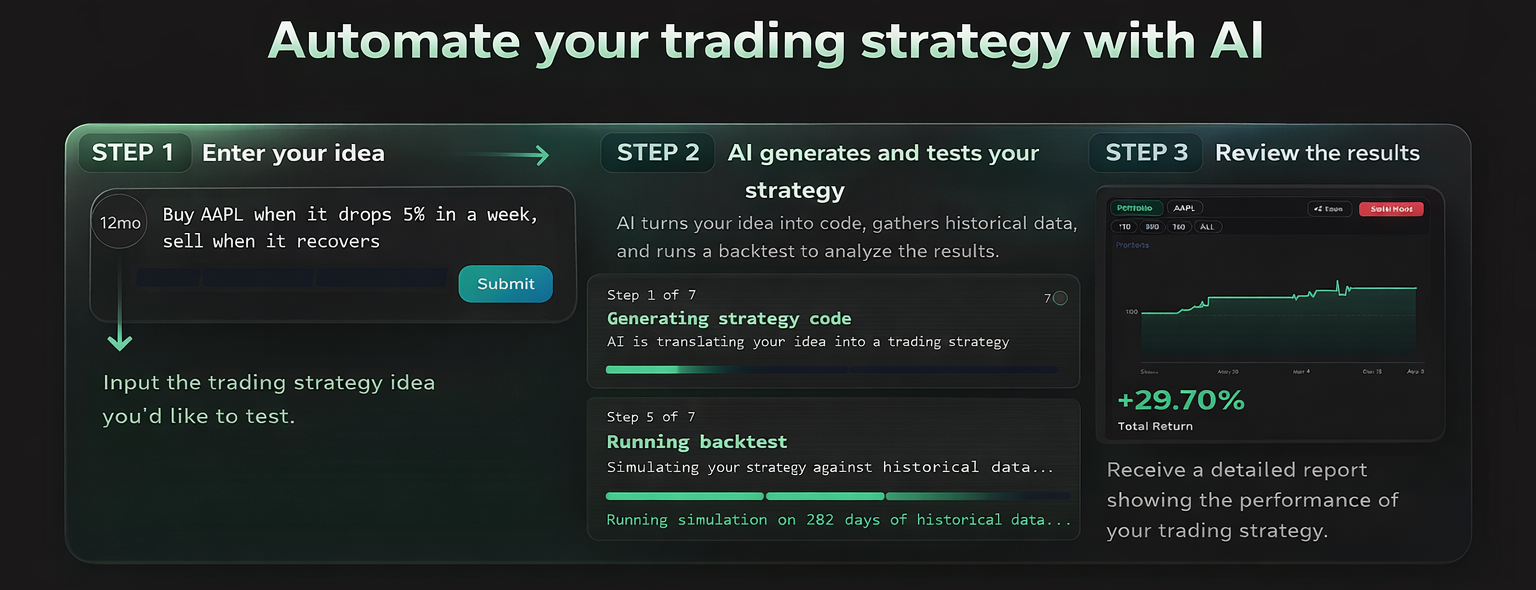Toggle the red Sell Mode button
Image resolution: width=1536 pixels, height=590 pixels.
(1391, 208)
